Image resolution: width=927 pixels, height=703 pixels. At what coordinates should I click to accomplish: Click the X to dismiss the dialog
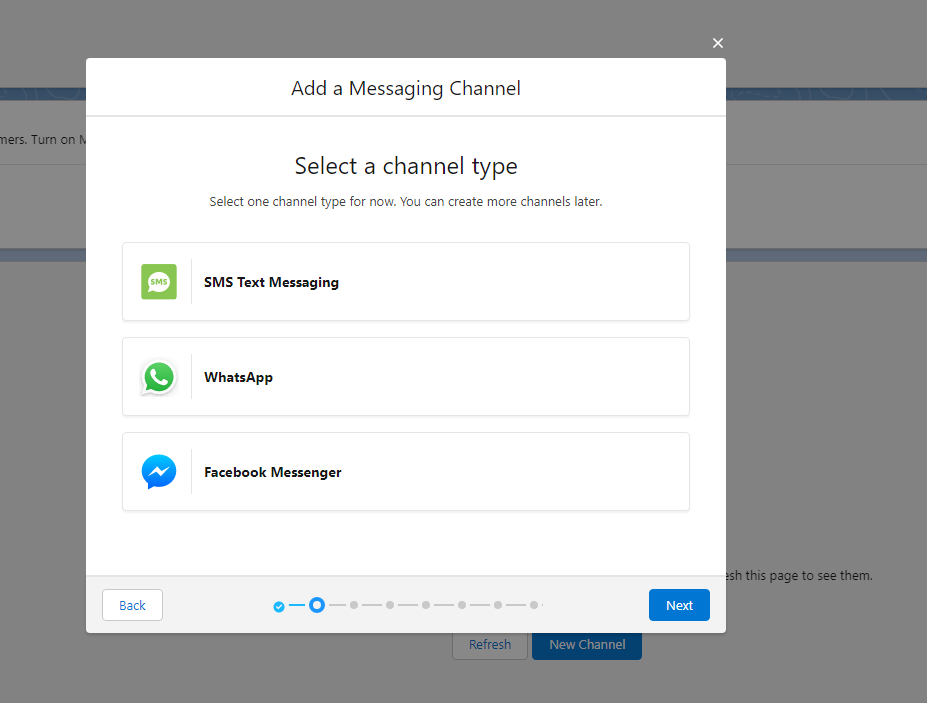tap(717, 43)
